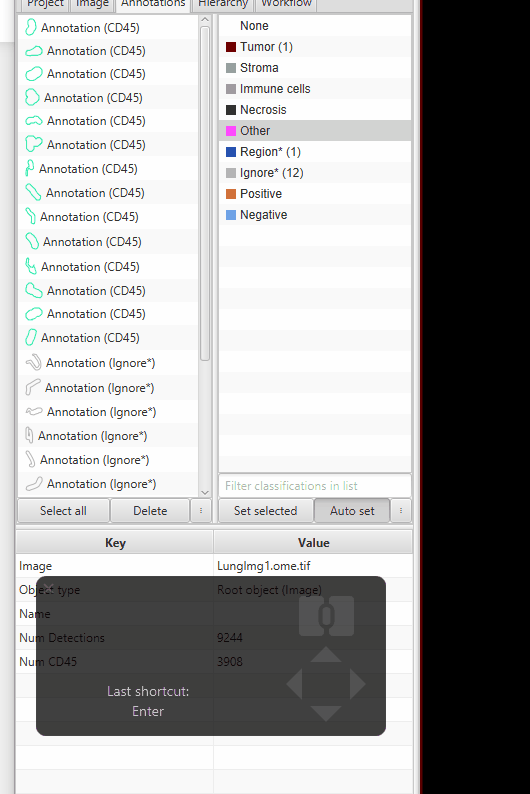Click the annotation list scroll up arrow
The height and width of the screenshot is (794, 530).
point(205,20)
